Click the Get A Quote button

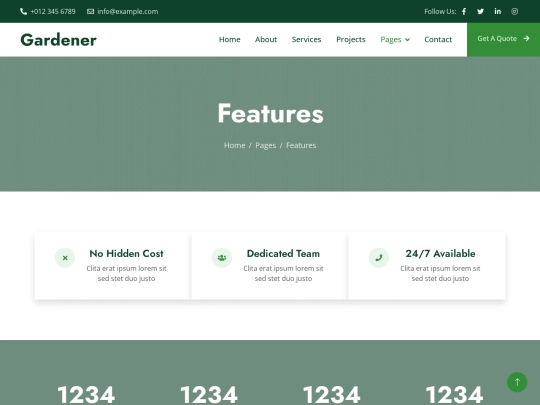503,40
